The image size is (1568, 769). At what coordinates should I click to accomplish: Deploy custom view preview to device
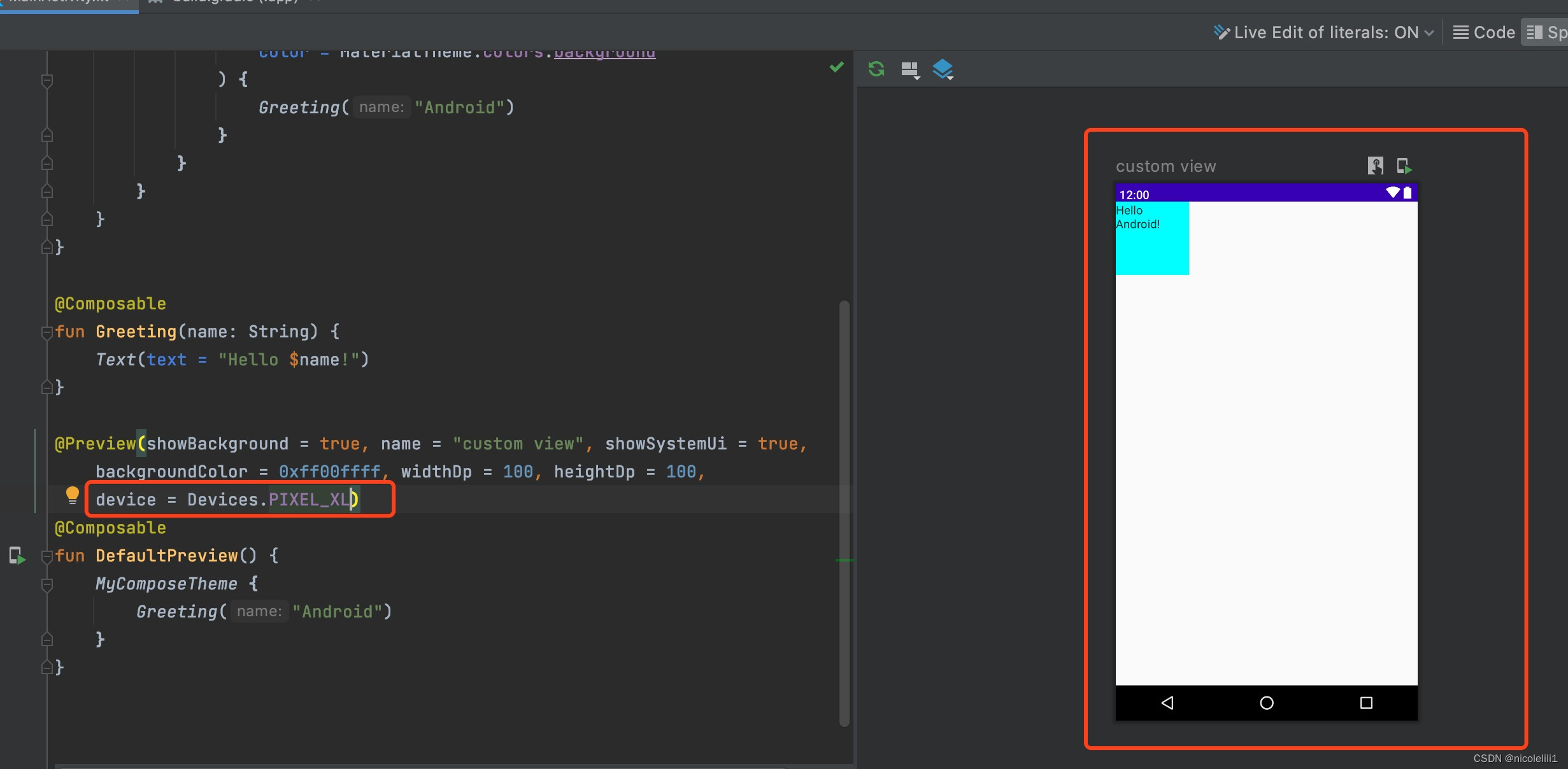[1404, 166]
